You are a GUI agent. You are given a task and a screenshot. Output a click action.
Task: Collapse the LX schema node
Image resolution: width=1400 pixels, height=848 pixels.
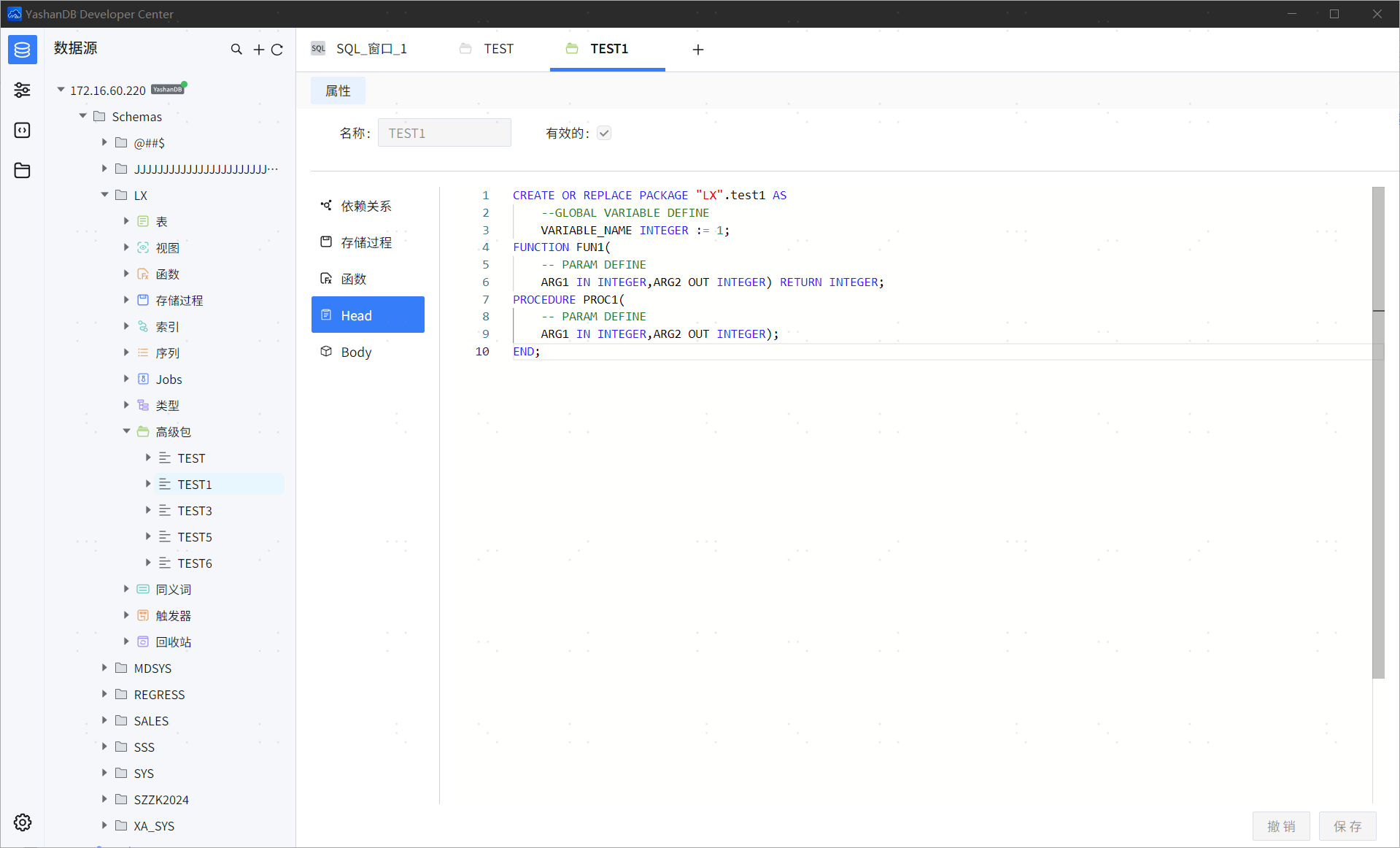tap(105, 195)
